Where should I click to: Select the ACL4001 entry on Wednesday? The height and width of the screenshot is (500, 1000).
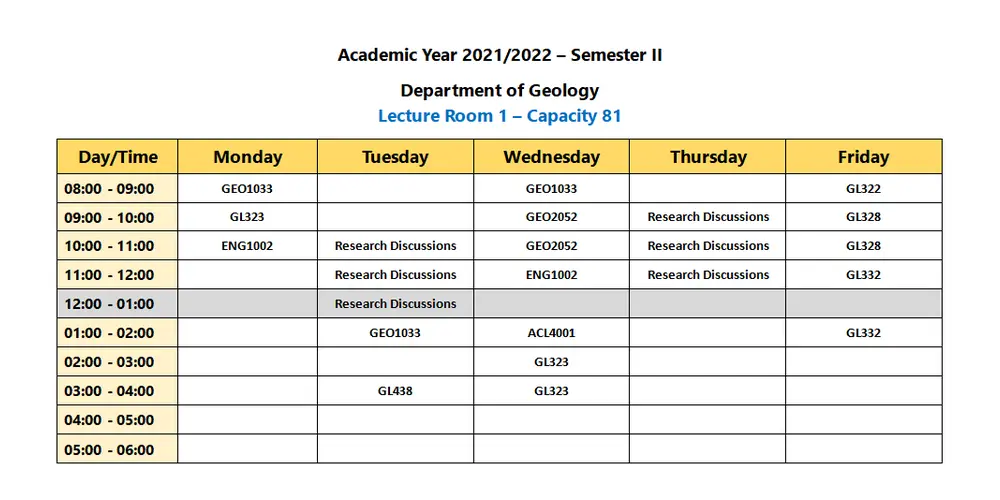pyautogui.click(x=551, y=333)
